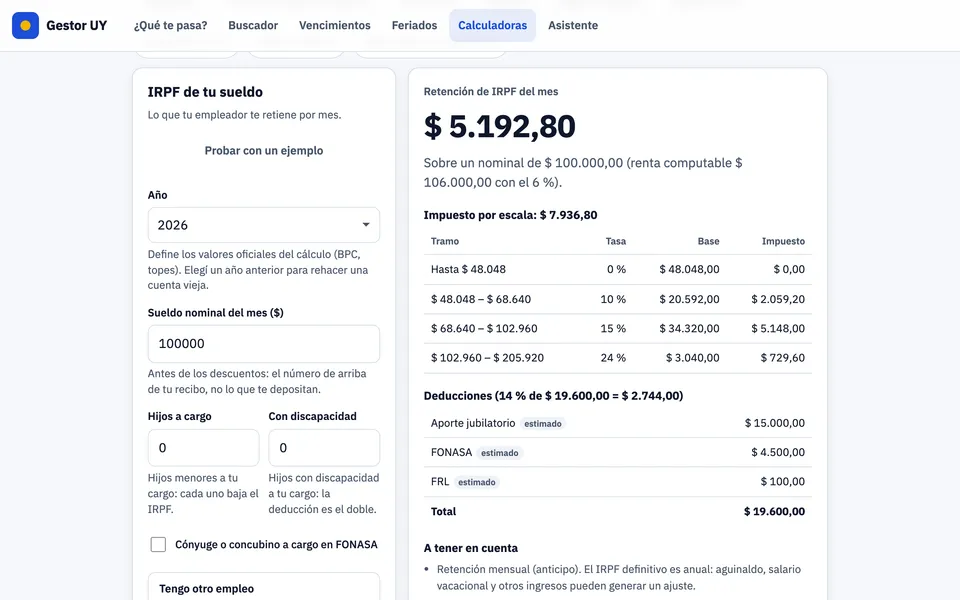Open the ¿Qué te pasa? section
The image size is (960, 600).
pyautogui.click(x=170, y=25)
